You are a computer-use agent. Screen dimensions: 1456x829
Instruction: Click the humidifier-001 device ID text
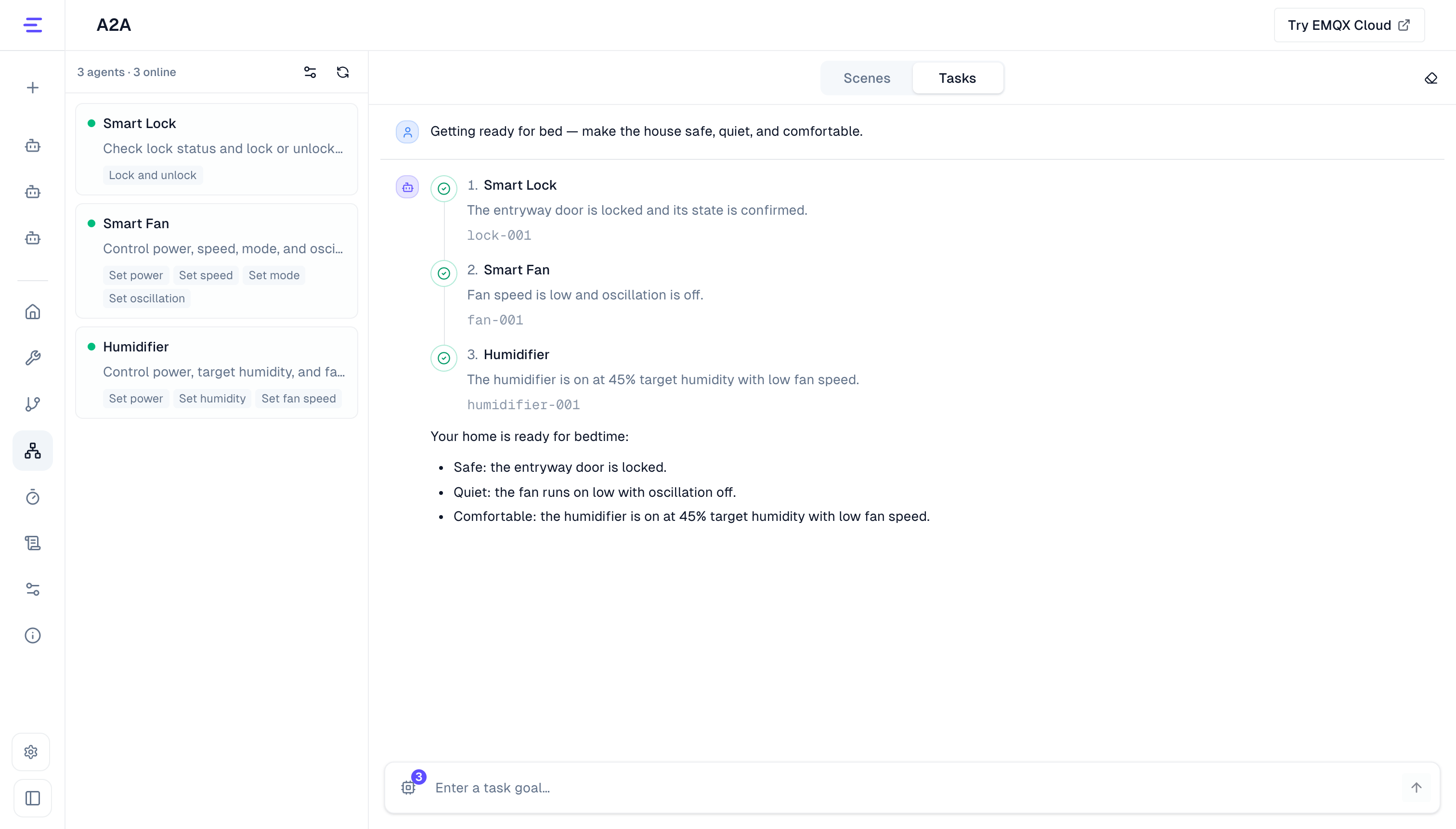point(523,405)
